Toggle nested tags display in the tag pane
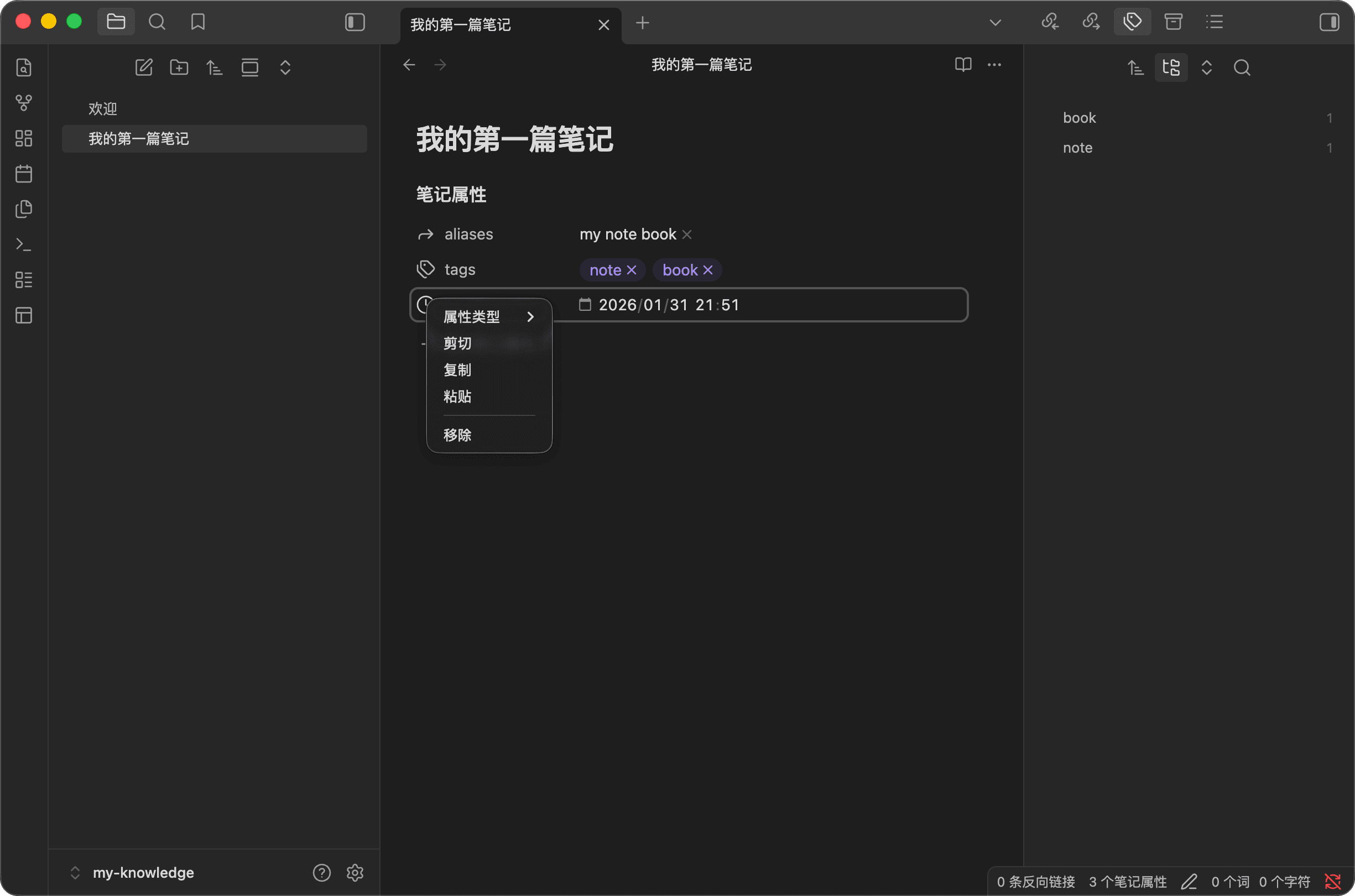The image size is (1355, 896). pos(1171,67)
